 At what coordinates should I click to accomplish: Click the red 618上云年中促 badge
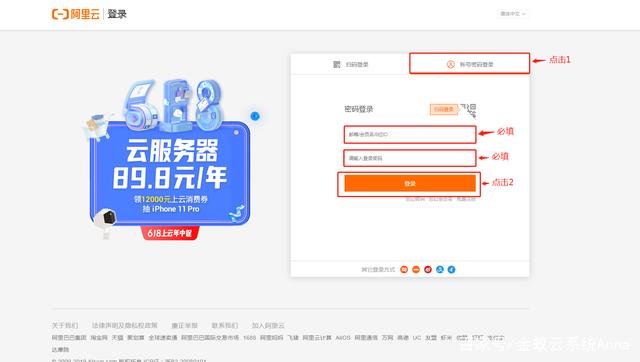pos(170,233)
